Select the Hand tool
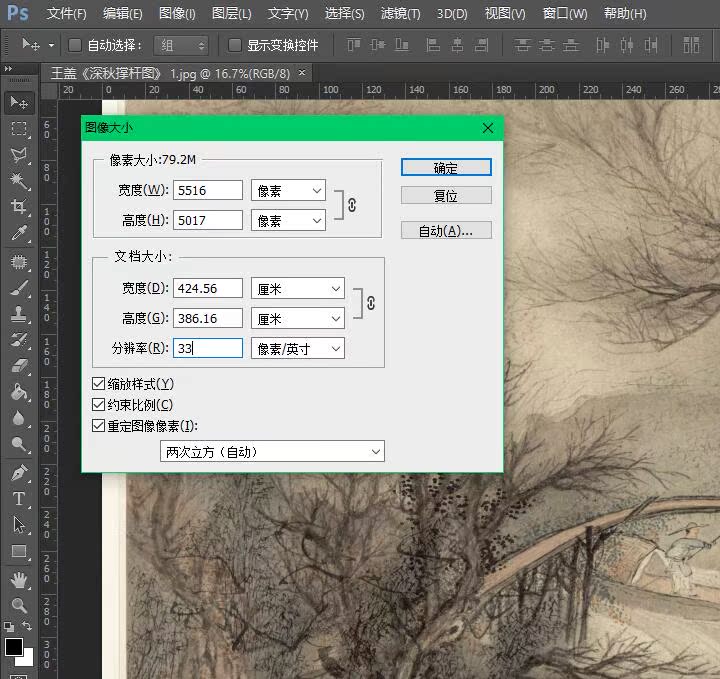Image resolution: width=720 pixels, height=679 pixels. pyautogui.click(x=19, y=580)
